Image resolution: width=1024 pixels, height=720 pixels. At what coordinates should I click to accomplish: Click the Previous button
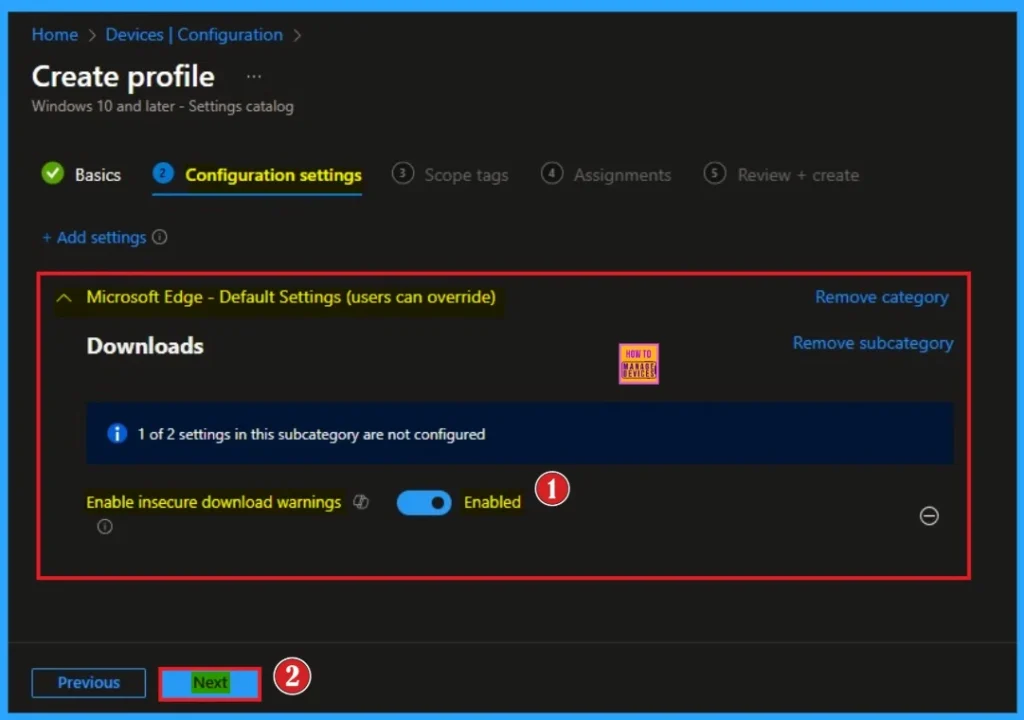[x=89, y=683]
